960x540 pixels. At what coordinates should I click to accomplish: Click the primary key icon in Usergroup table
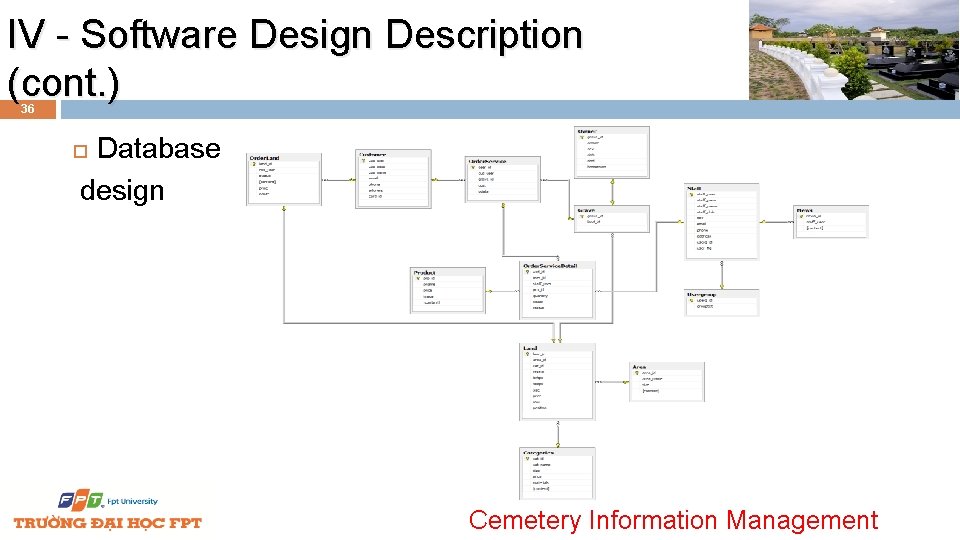coord(692,301)
